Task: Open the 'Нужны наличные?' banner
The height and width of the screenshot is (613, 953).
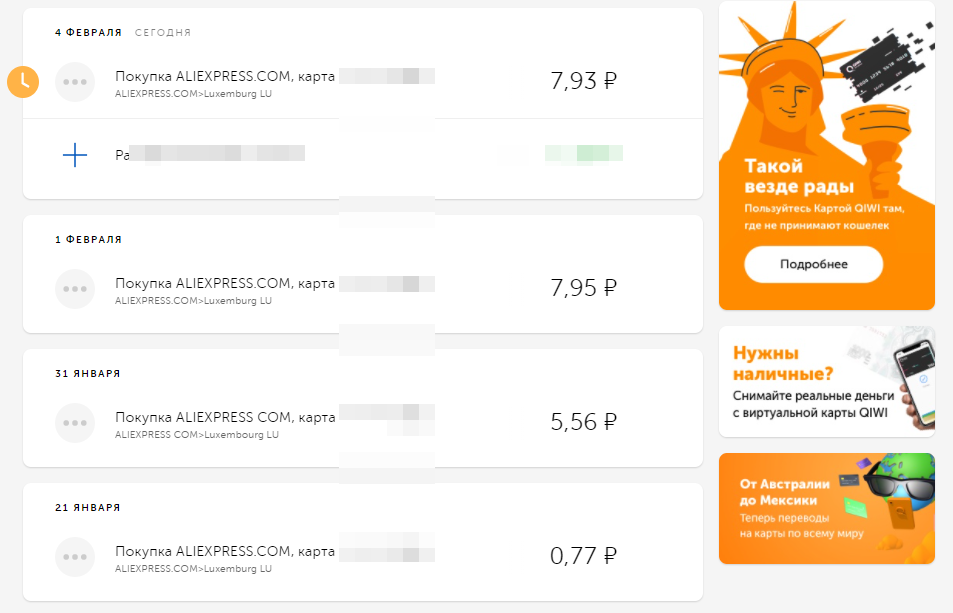Action: tap(827, 382)
